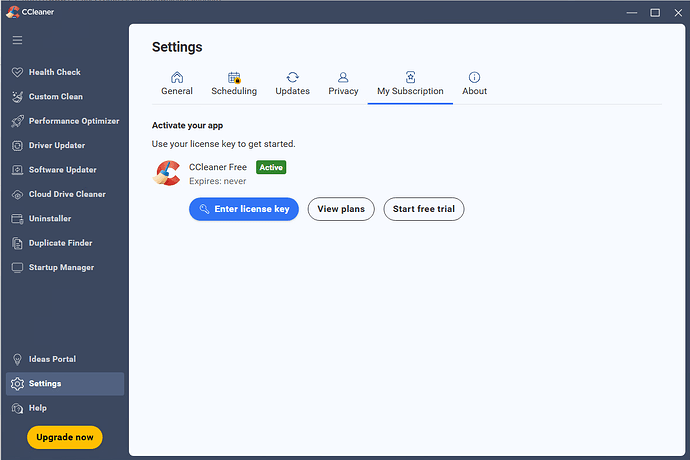Switch to the Scheduling tab
Image resolution: width=690 pixels, height=460 pixels.
(x=234, y=85)
